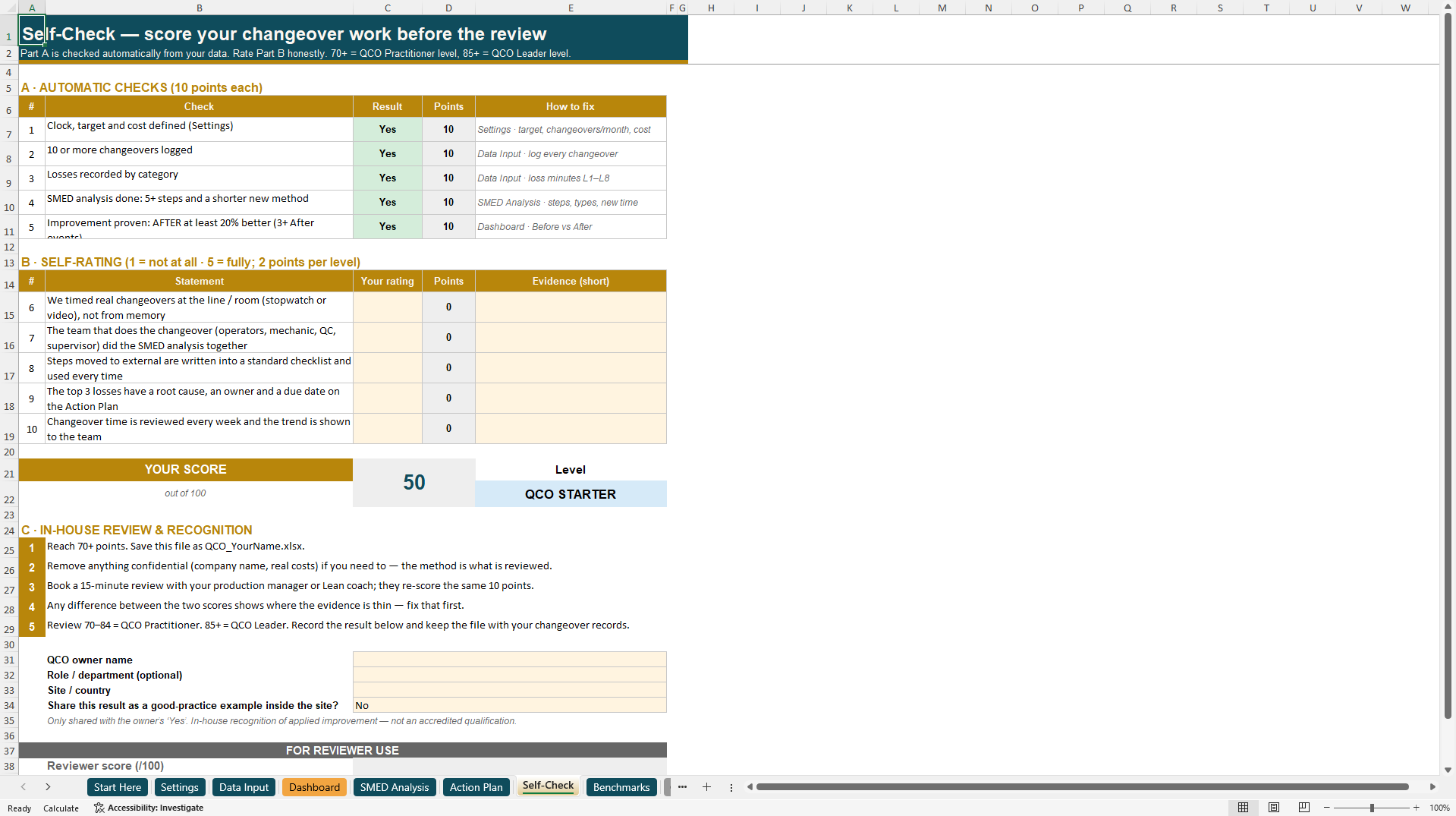Select the 'YOUR SCORE' label cell
This screenshot has width=1456, height=816.
[186, 470]
